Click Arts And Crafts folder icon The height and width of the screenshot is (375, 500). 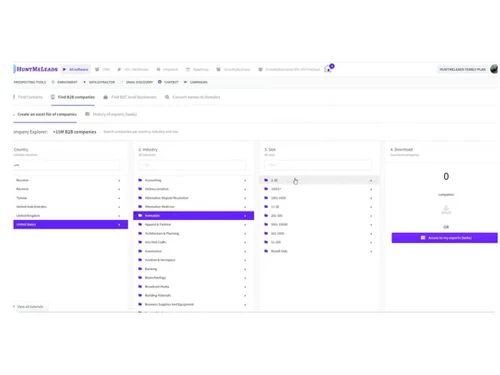click(140, 242)
